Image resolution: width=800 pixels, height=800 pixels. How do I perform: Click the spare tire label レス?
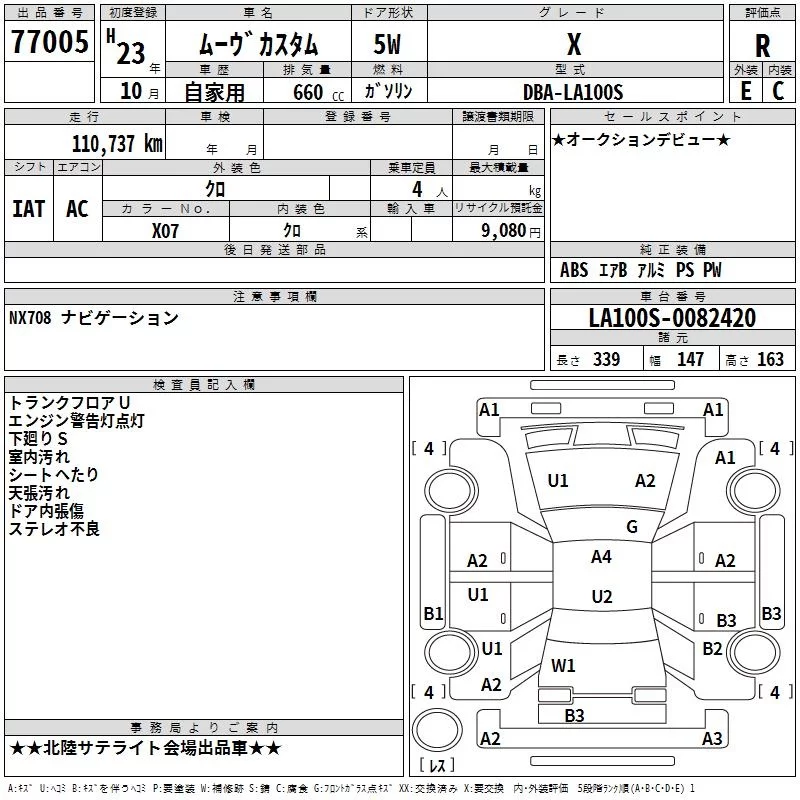click(x=437, y=765)
